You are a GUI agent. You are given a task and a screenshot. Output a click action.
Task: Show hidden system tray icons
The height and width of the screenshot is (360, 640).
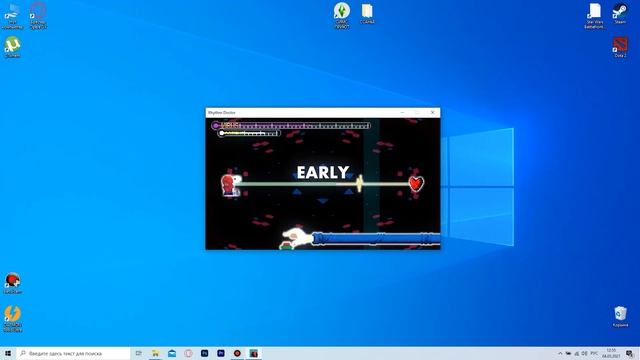point(560,353)
